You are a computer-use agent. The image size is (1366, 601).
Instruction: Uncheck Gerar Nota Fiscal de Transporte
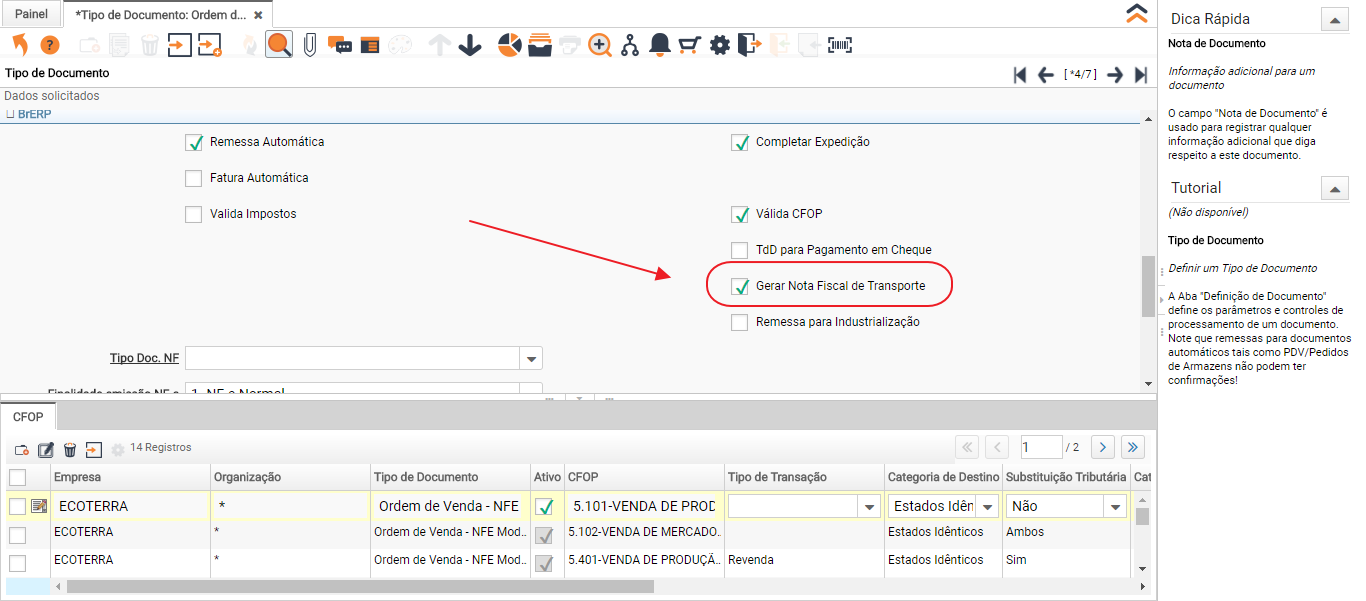[x=740, y=287]
